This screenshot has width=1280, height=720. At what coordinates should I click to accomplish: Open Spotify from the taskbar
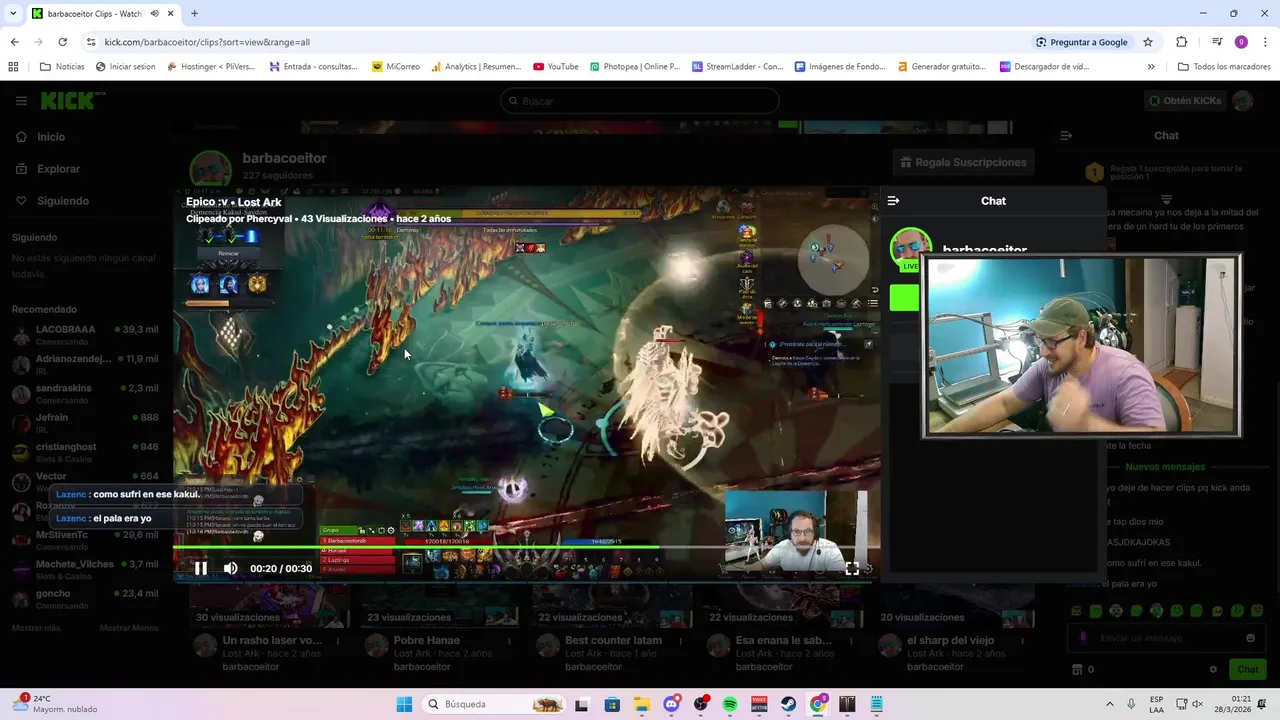click(x=730, y=704)
